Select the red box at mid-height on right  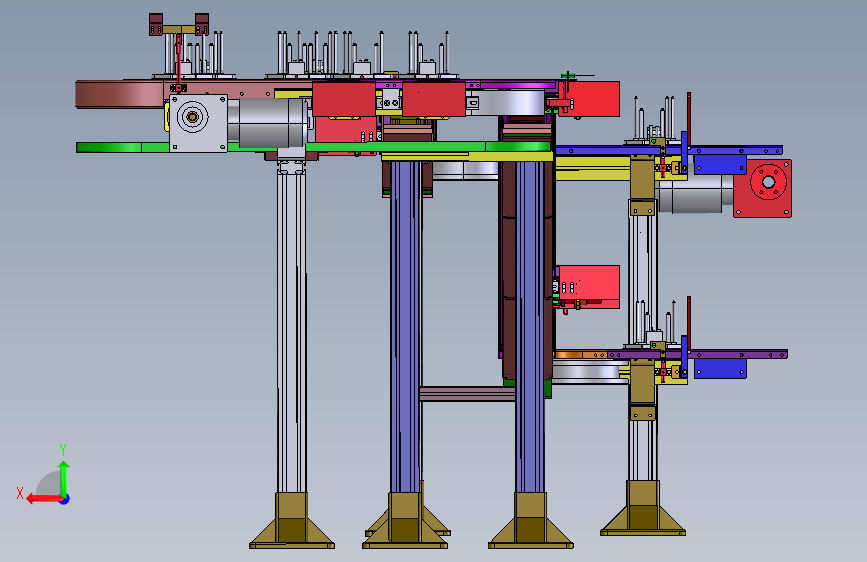[588, 286]
